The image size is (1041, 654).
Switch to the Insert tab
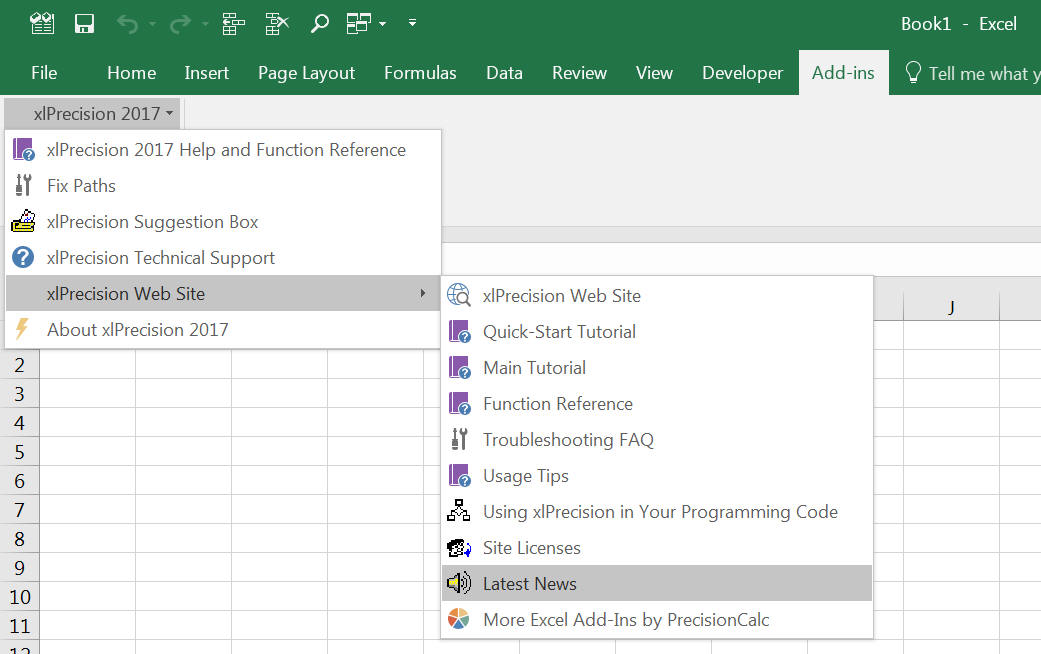206,72
